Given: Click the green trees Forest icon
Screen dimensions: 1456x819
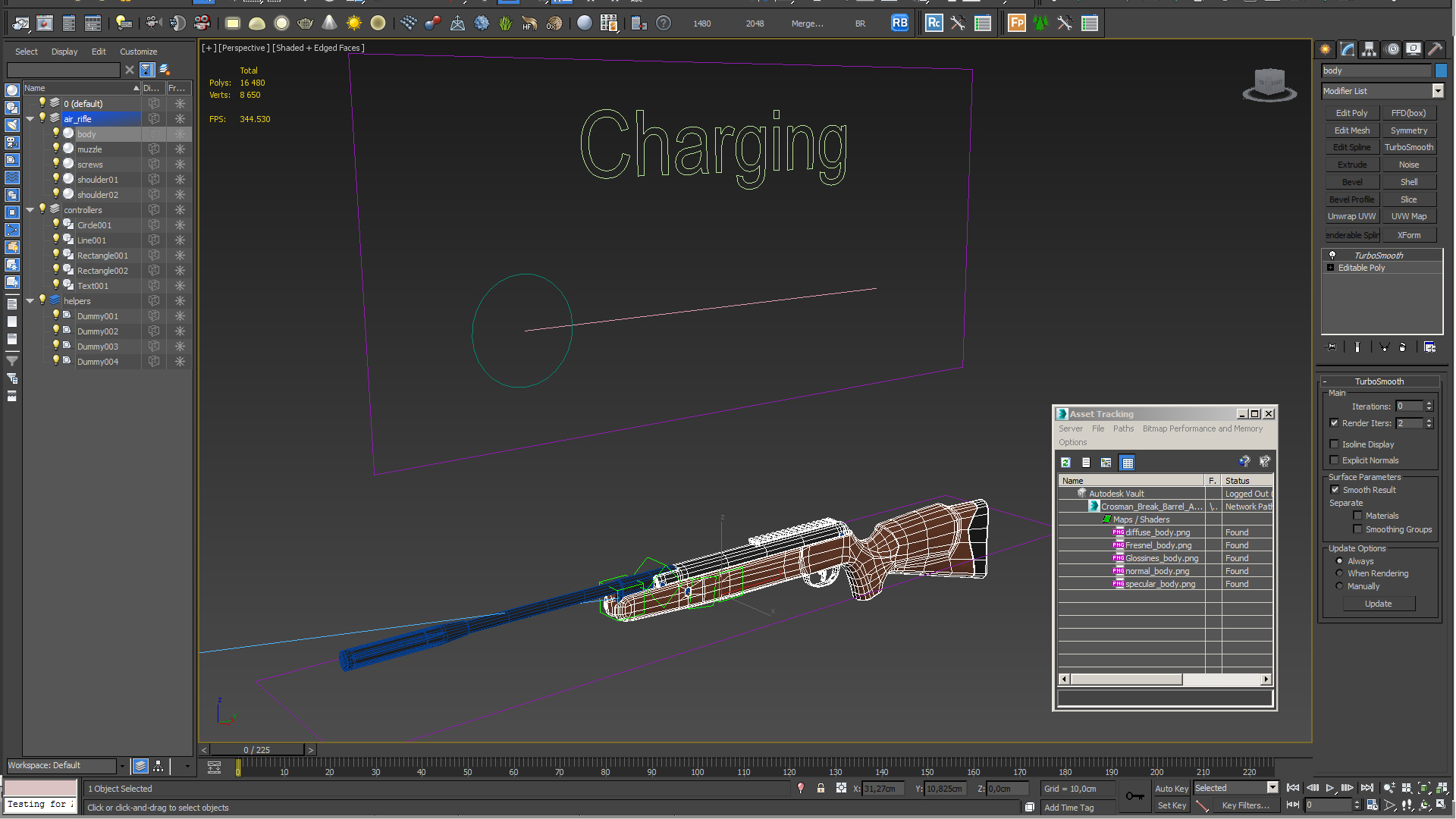Looking at the screenshot, I should click(1041, 24).
